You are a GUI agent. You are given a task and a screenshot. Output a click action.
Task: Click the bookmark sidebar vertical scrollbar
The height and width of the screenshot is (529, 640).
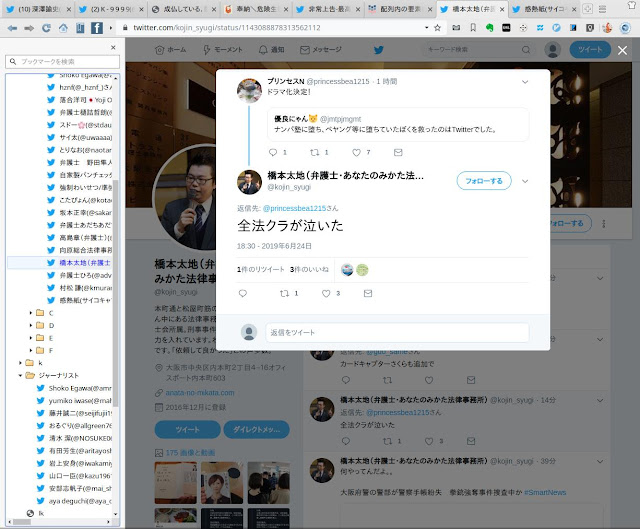tap(116, 294)
